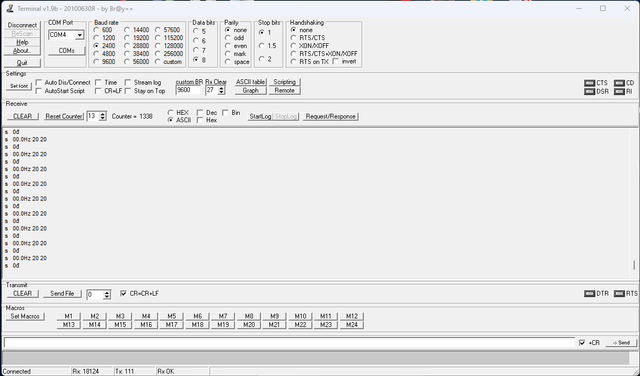The image size is (640, 376).
Task: Toggle the RI indicator light
Action: 619,91
